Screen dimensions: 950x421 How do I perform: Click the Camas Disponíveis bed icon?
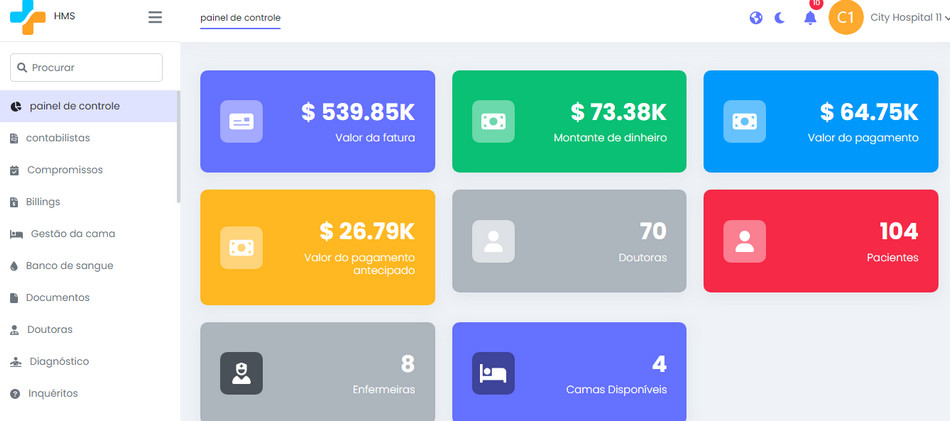(x=493, y=373)
